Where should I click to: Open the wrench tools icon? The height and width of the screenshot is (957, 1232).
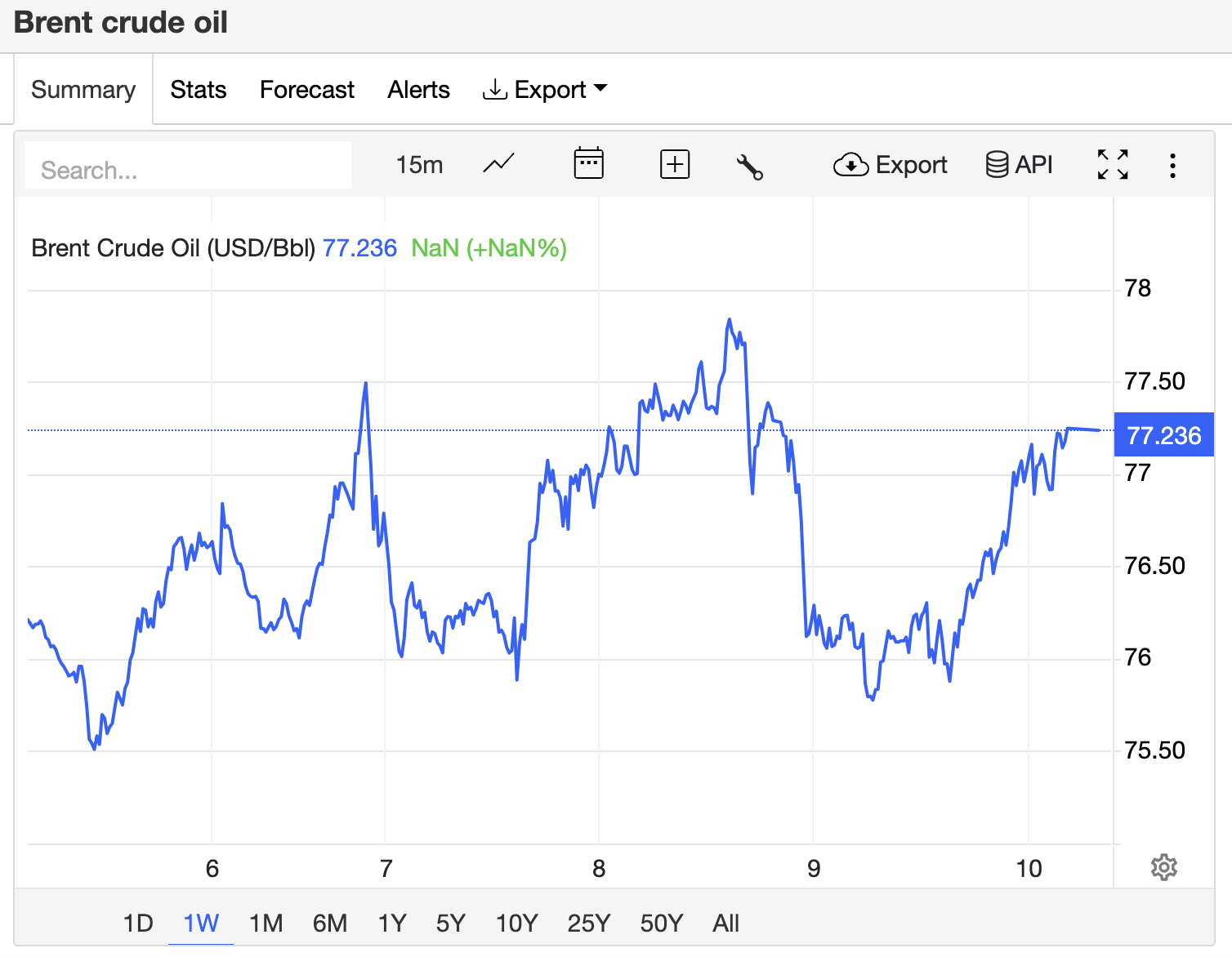[749, 167]
